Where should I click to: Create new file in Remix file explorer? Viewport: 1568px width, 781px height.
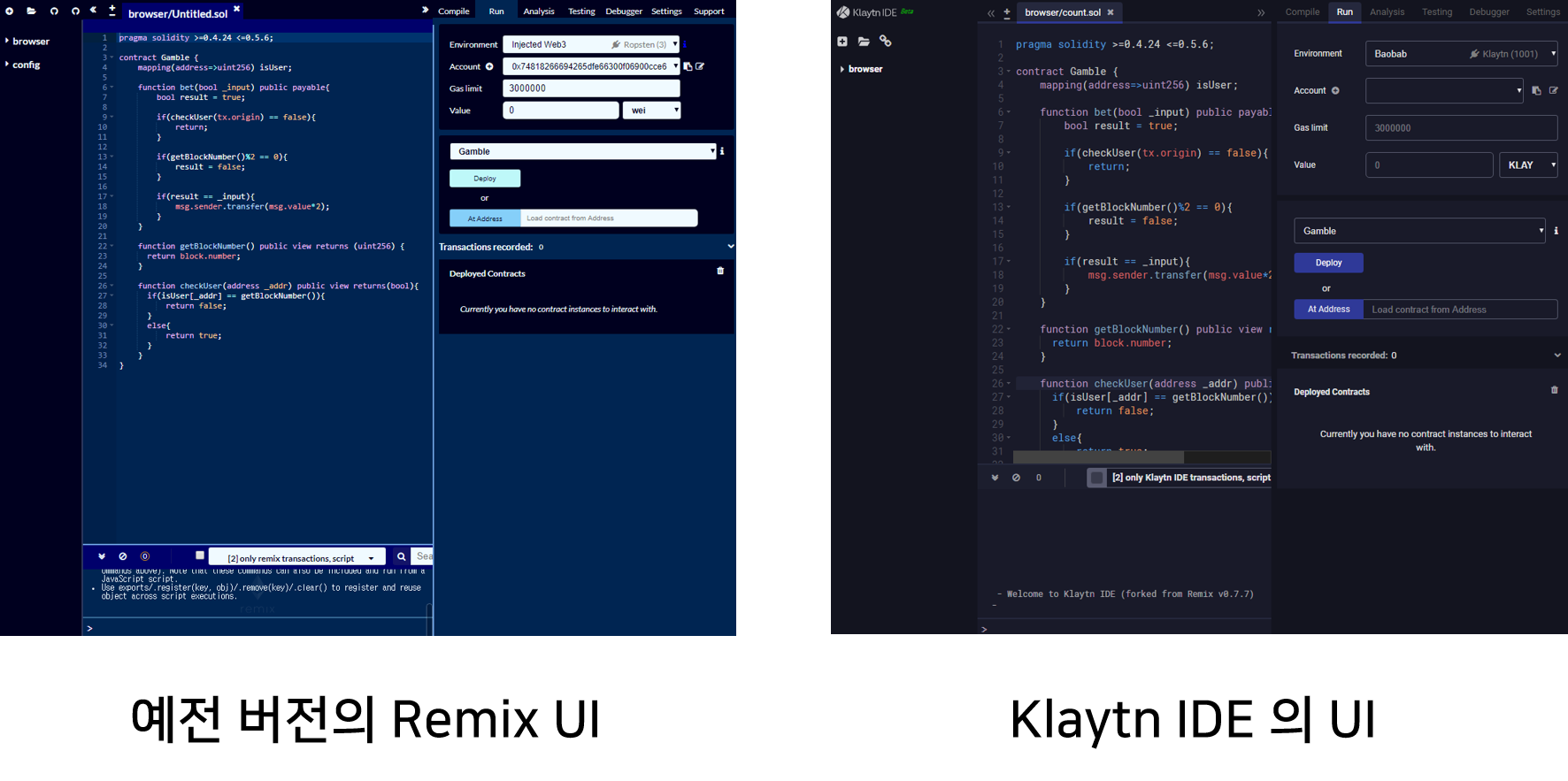click(10, 11)
